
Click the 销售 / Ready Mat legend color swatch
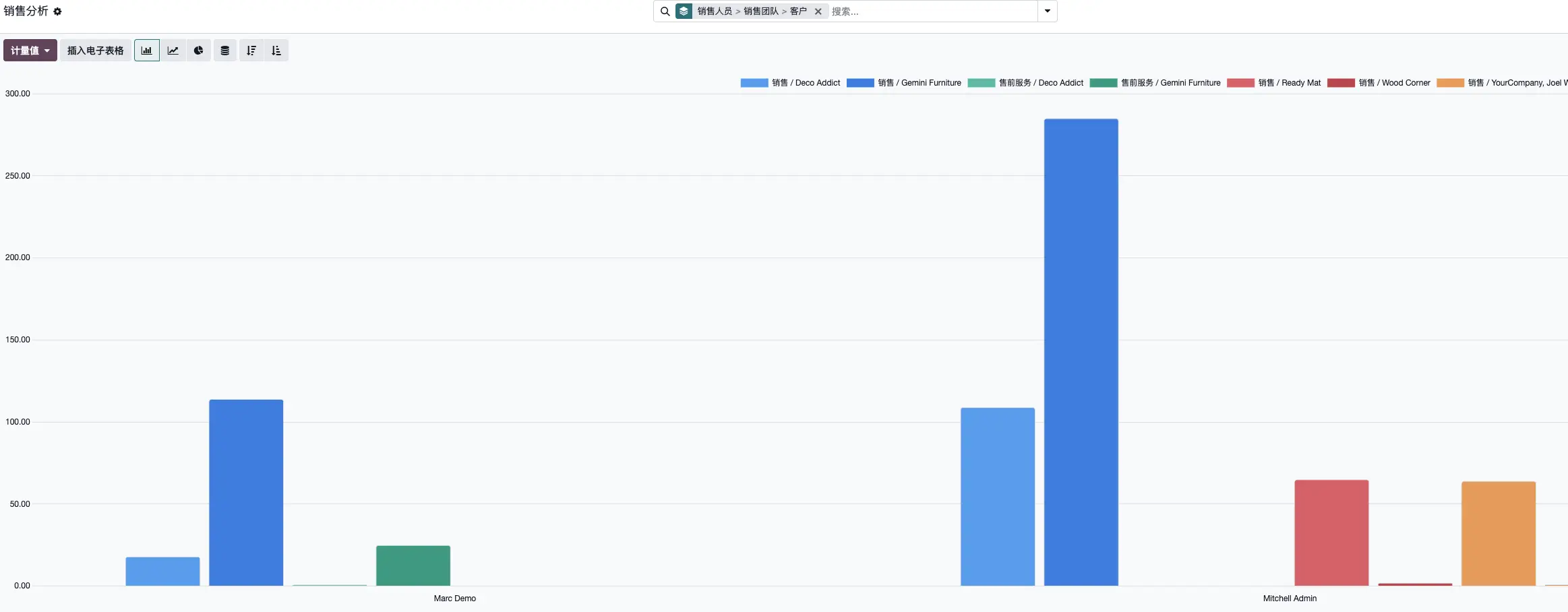(x=1240, y=83)
